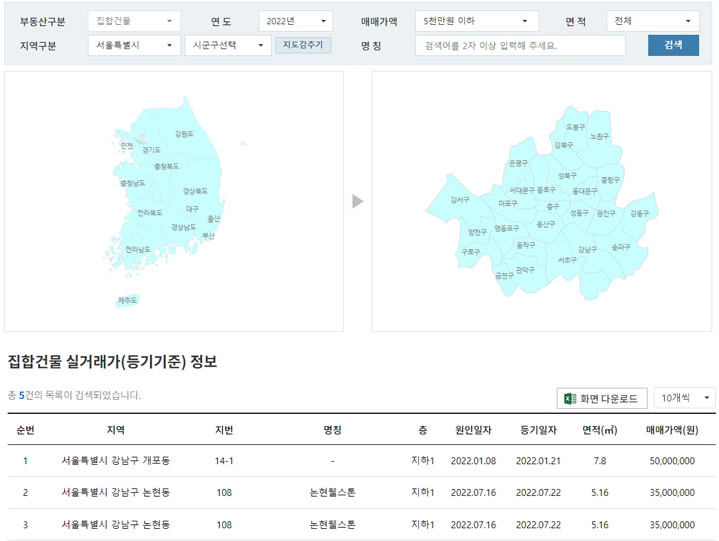Open the 부동산구분 dropdown showing 집합건물

(134, 21)
